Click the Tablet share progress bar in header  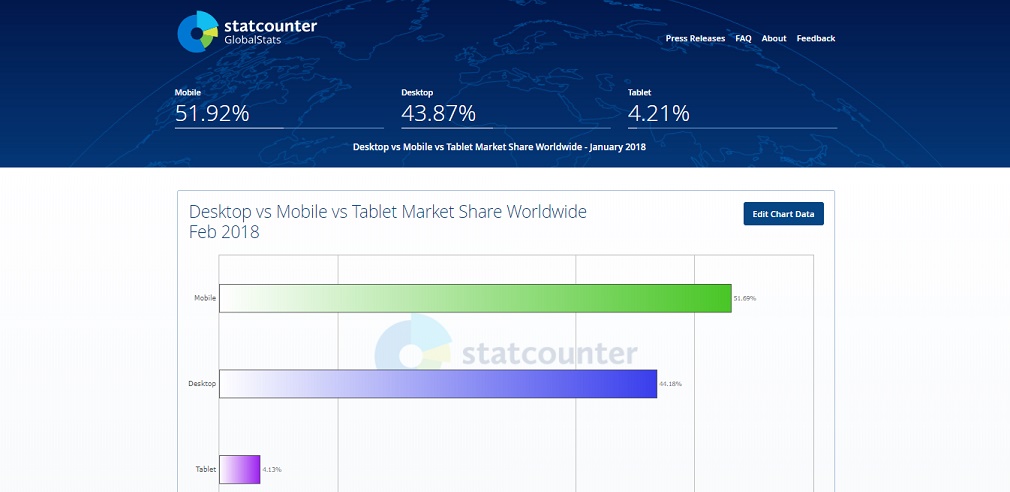732,128
